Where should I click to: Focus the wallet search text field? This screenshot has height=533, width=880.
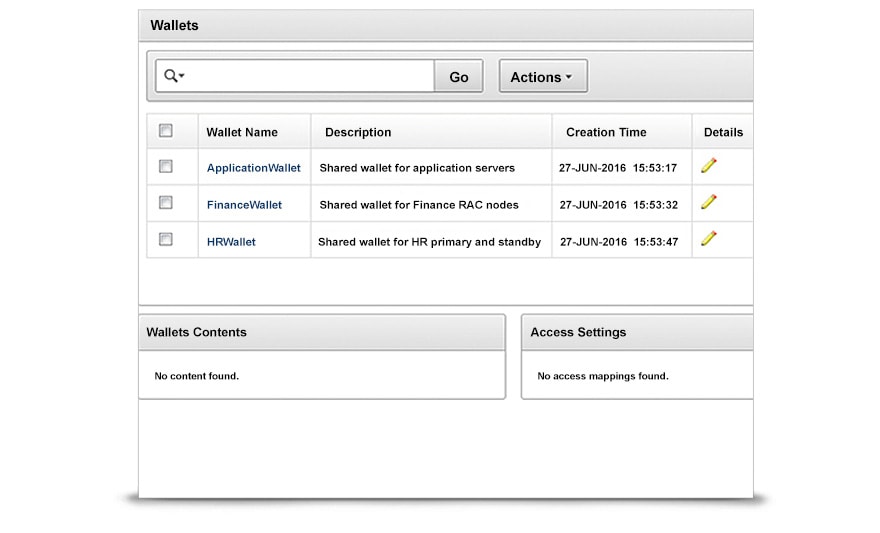(310, 76)
